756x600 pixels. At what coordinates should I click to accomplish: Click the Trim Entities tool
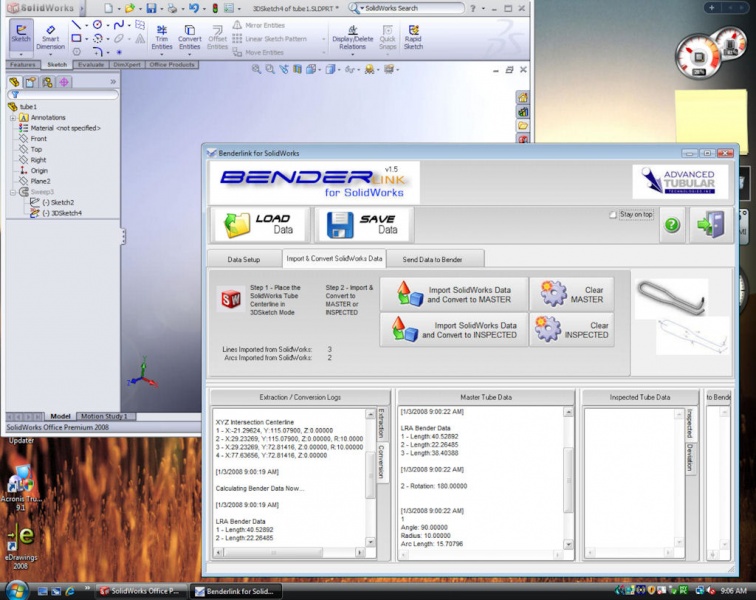pos(161,35)
